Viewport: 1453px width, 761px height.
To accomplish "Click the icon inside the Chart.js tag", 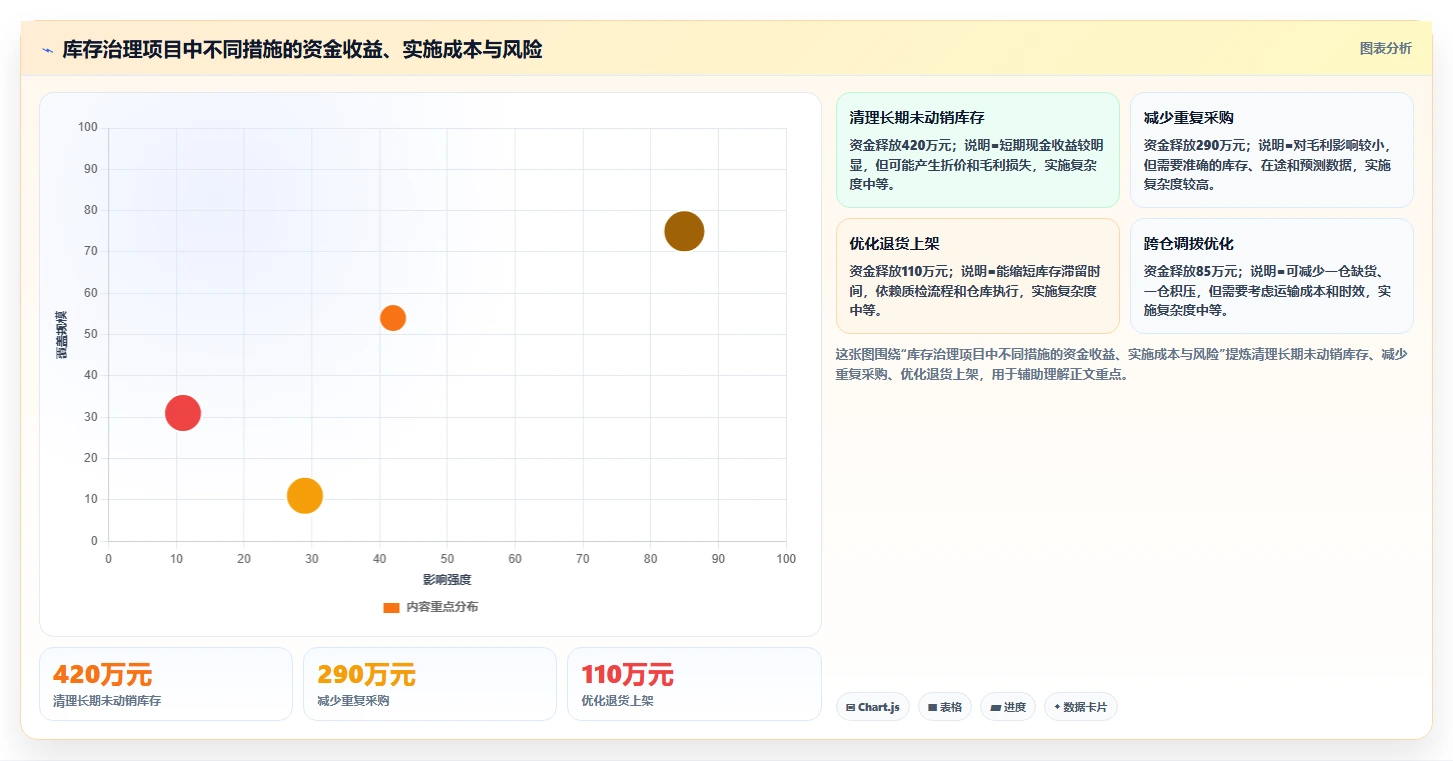I will tap(850, 707).
